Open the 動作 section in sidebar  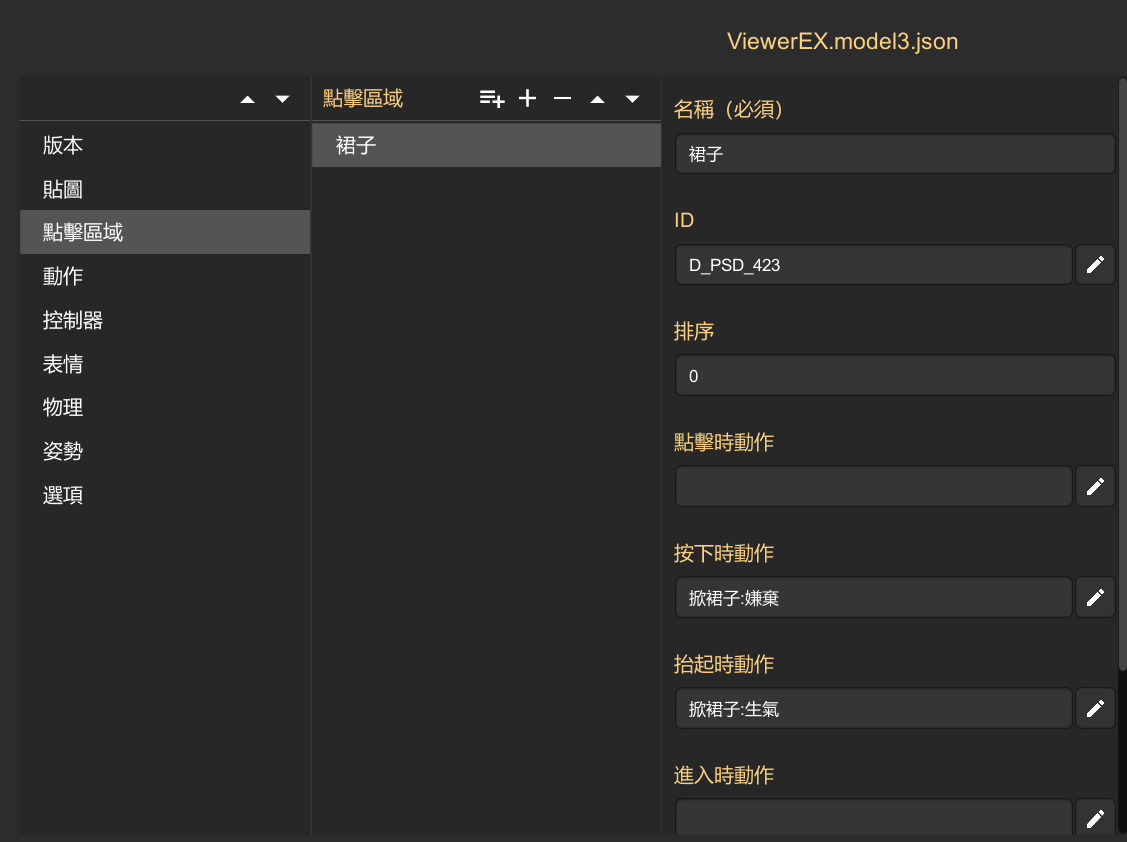[63, 276]
